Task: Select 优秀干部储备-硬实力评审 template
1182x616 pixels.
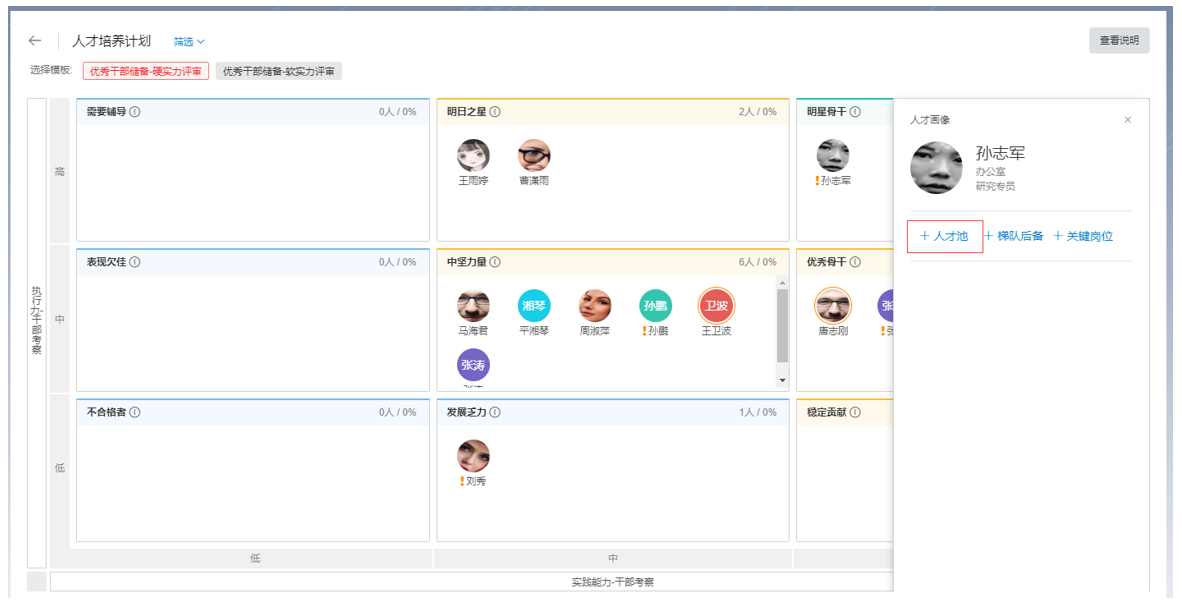Action: [146, 71]
